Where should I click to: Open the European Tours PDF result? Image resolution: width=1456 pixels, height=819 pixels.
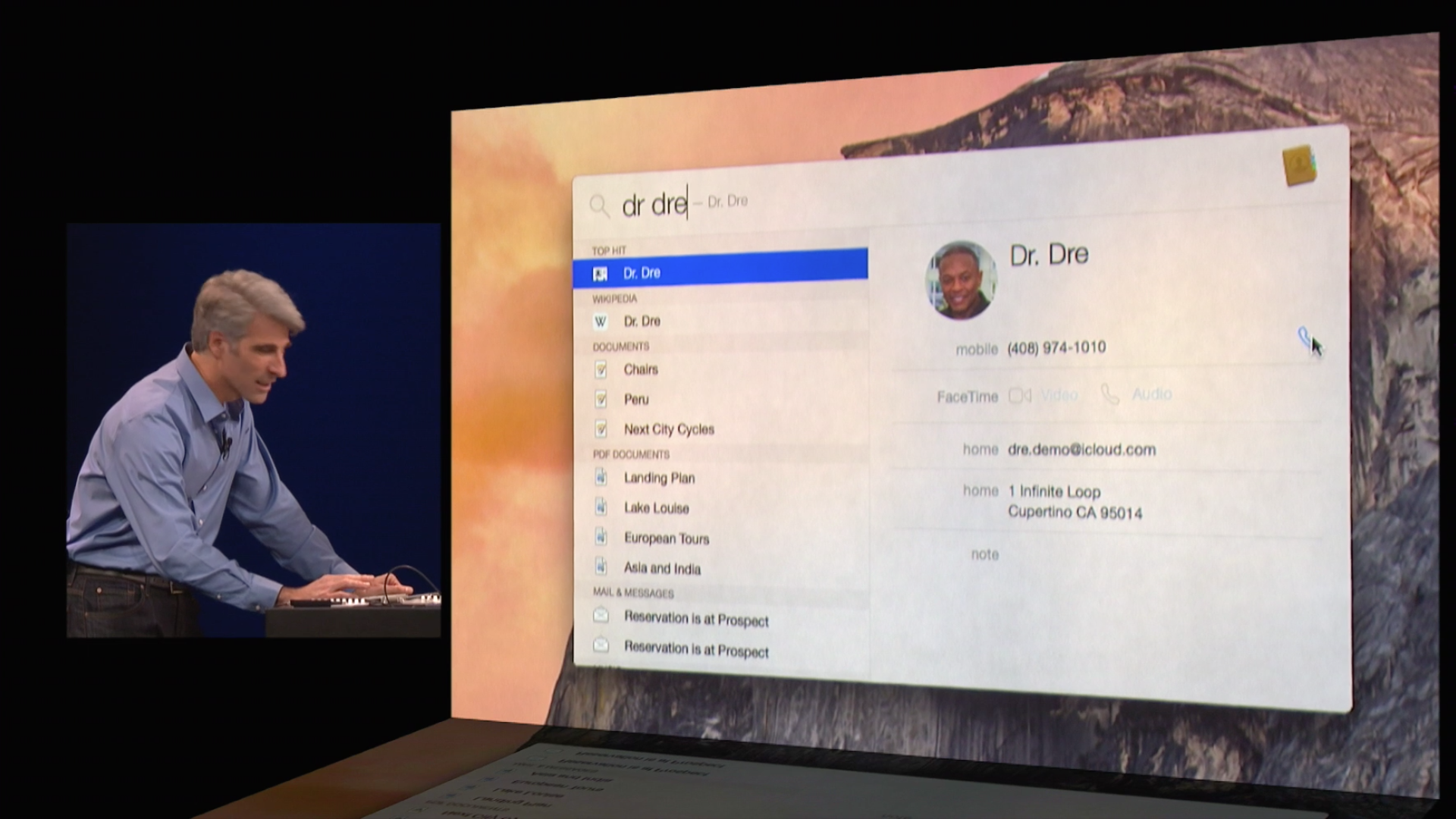click(x=720, y=538)
